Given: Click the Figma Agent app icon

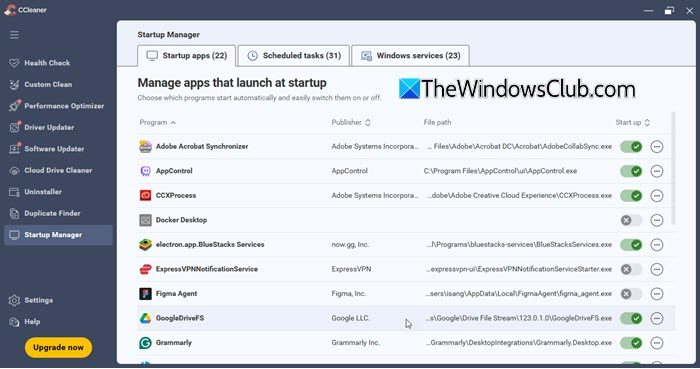Looking at the screenshot, I should pos(145,294).
